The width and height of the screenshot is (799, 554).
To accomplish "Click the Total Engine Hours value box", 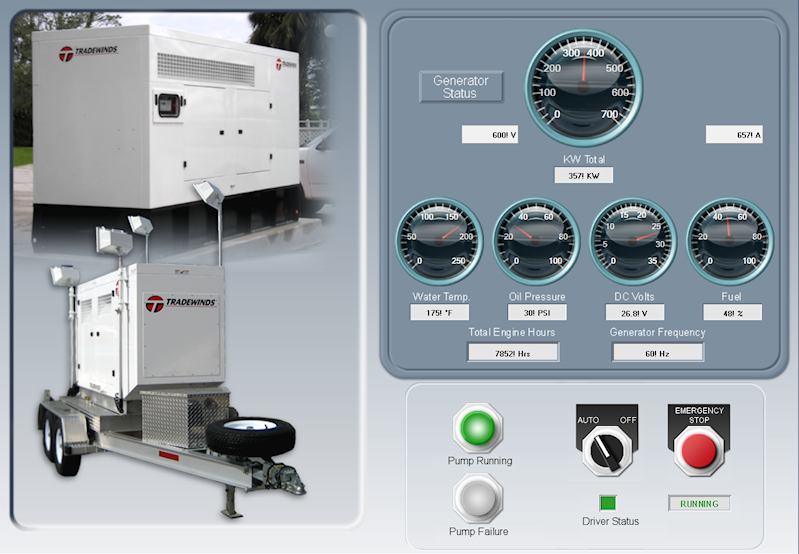I will (x=512, y=352).
